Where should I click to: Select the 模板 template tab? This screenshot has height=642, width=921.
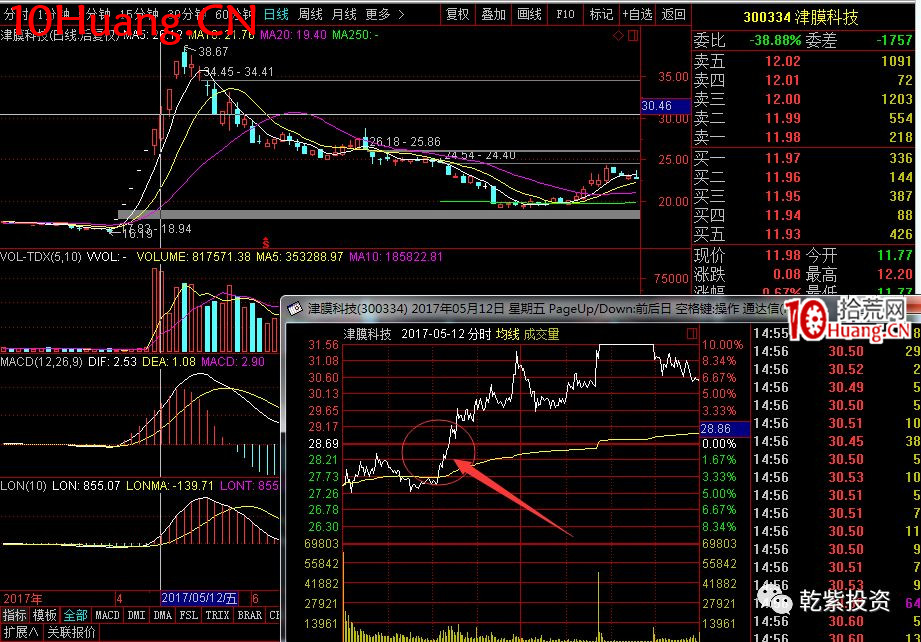pos(45,615)
